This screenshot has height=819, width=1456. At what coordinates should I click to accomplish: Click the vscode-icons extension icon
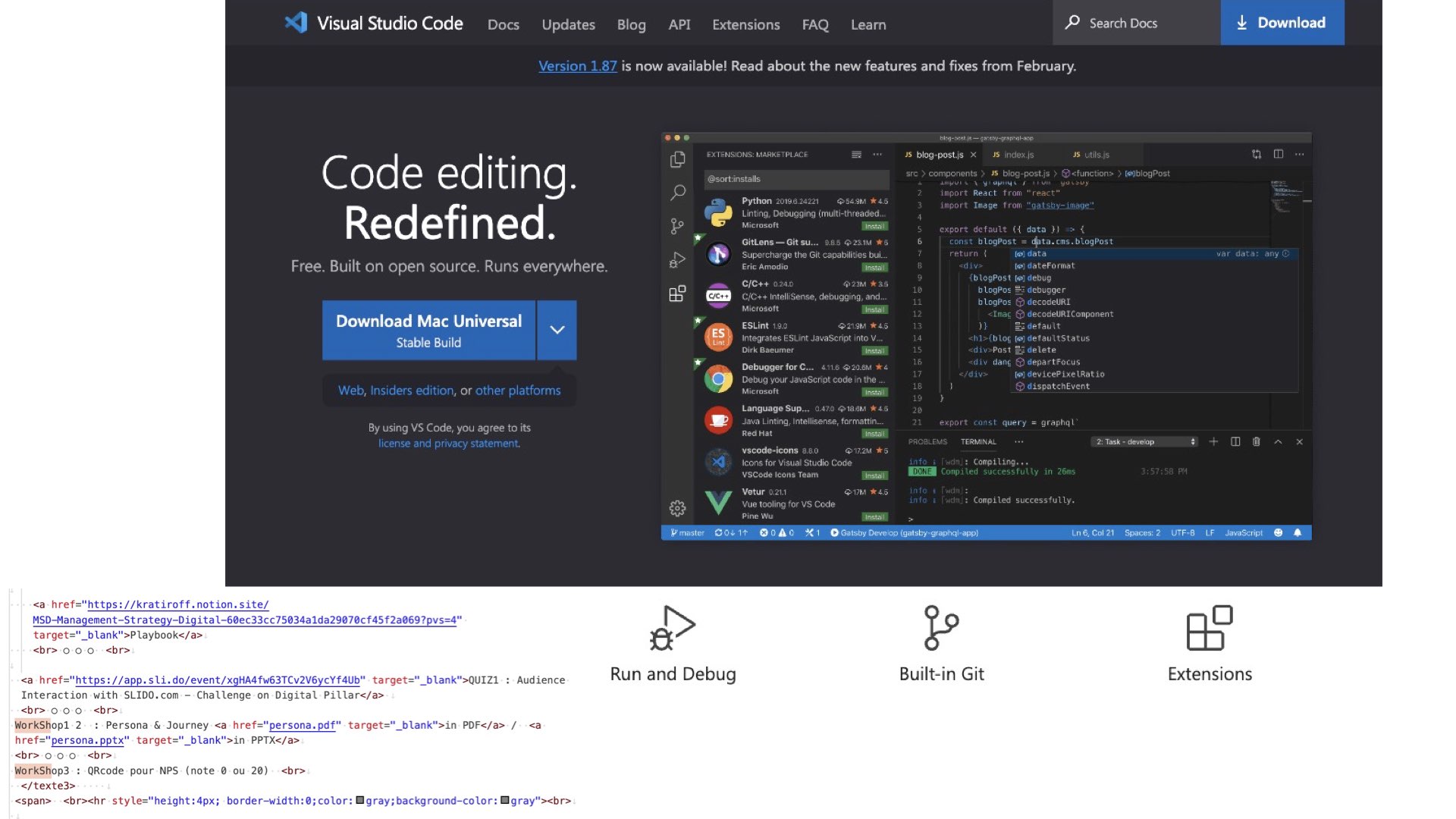click(718, 461)
